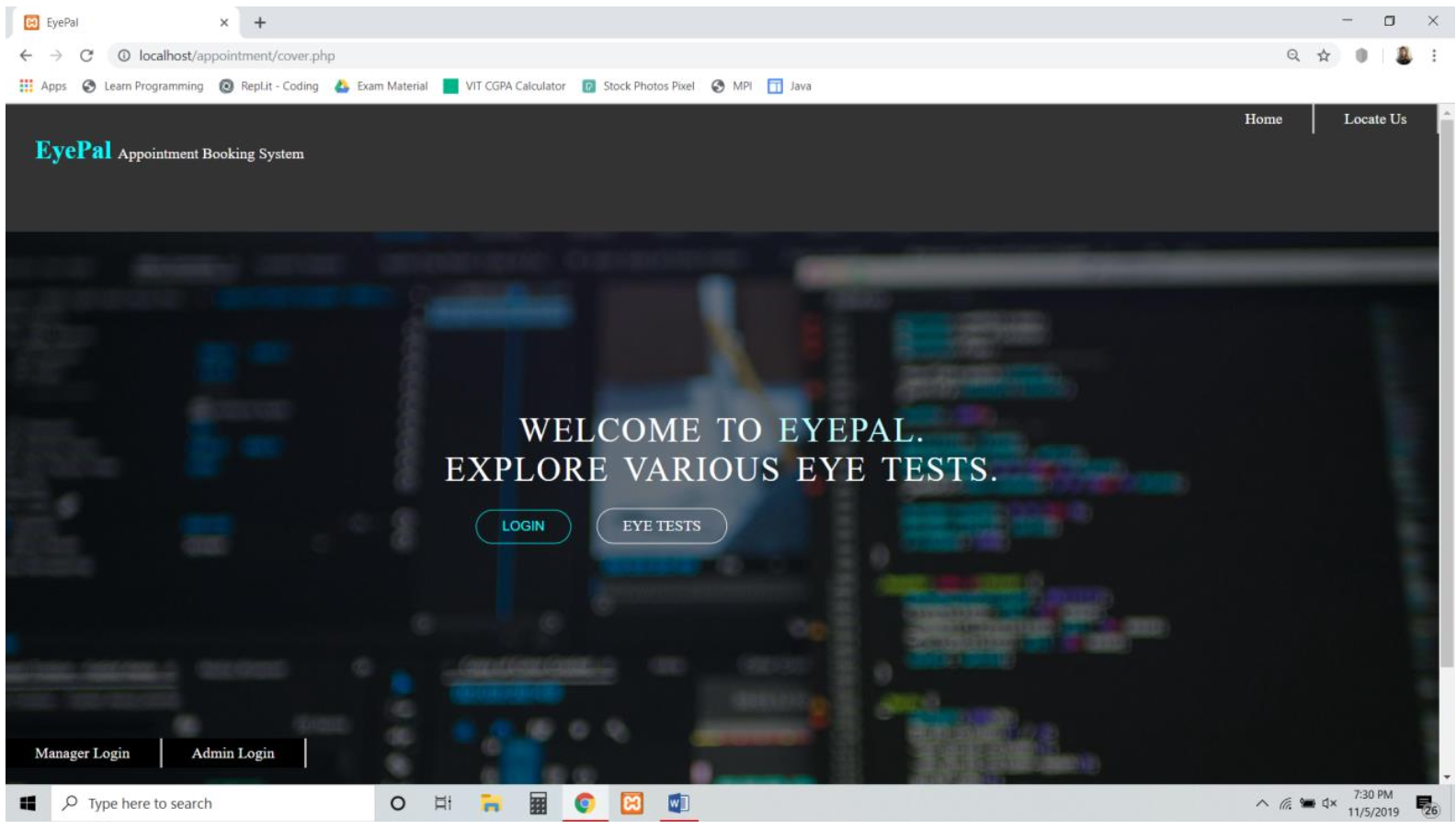The image size is (1456, 829).
Task: Open XAMPP from the taskbar
Action: [632, 803]
